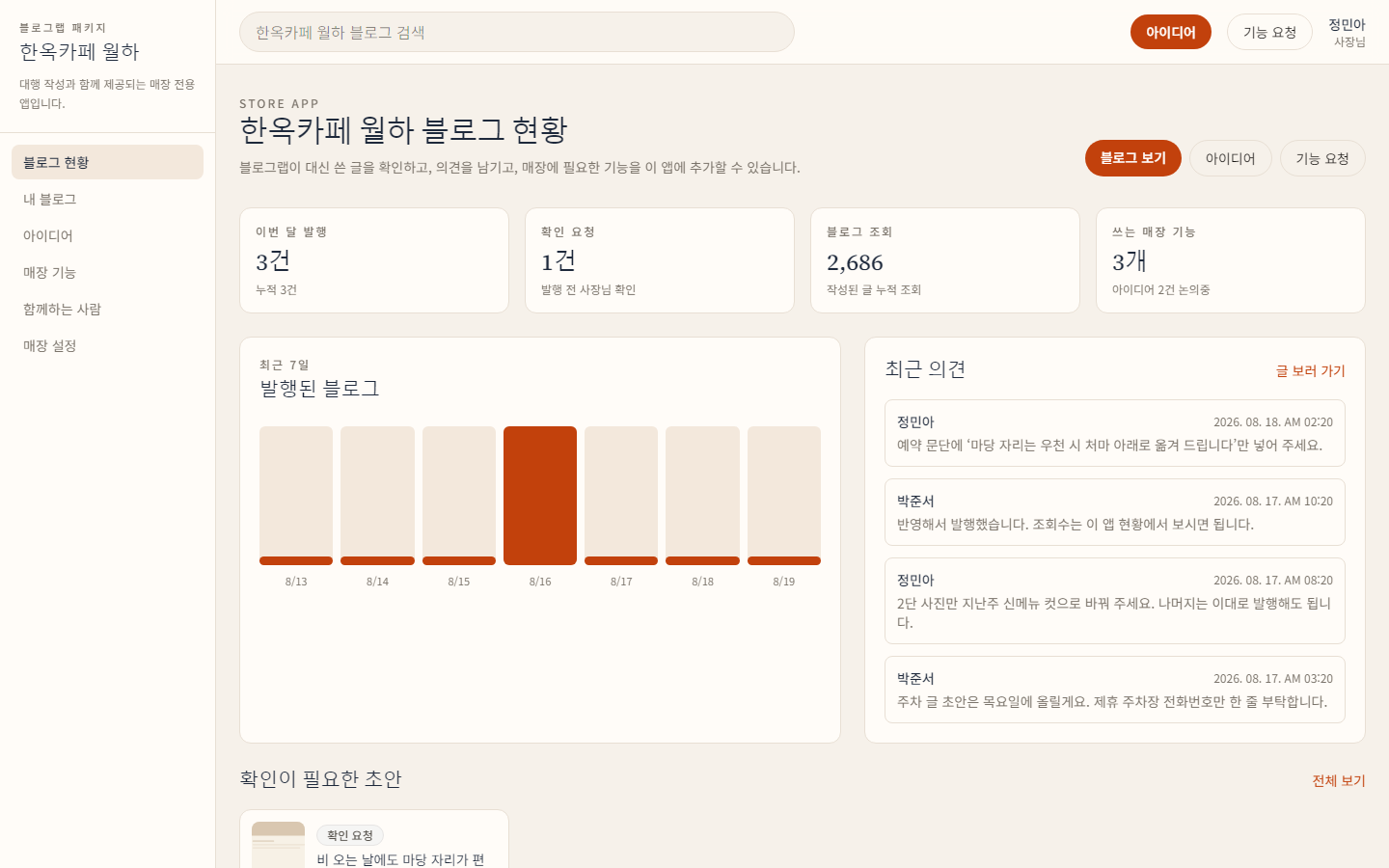This screenshot has height=868, width=1389.
Task: Select the tall 8/16 bar in the chart
Action: 540,496
